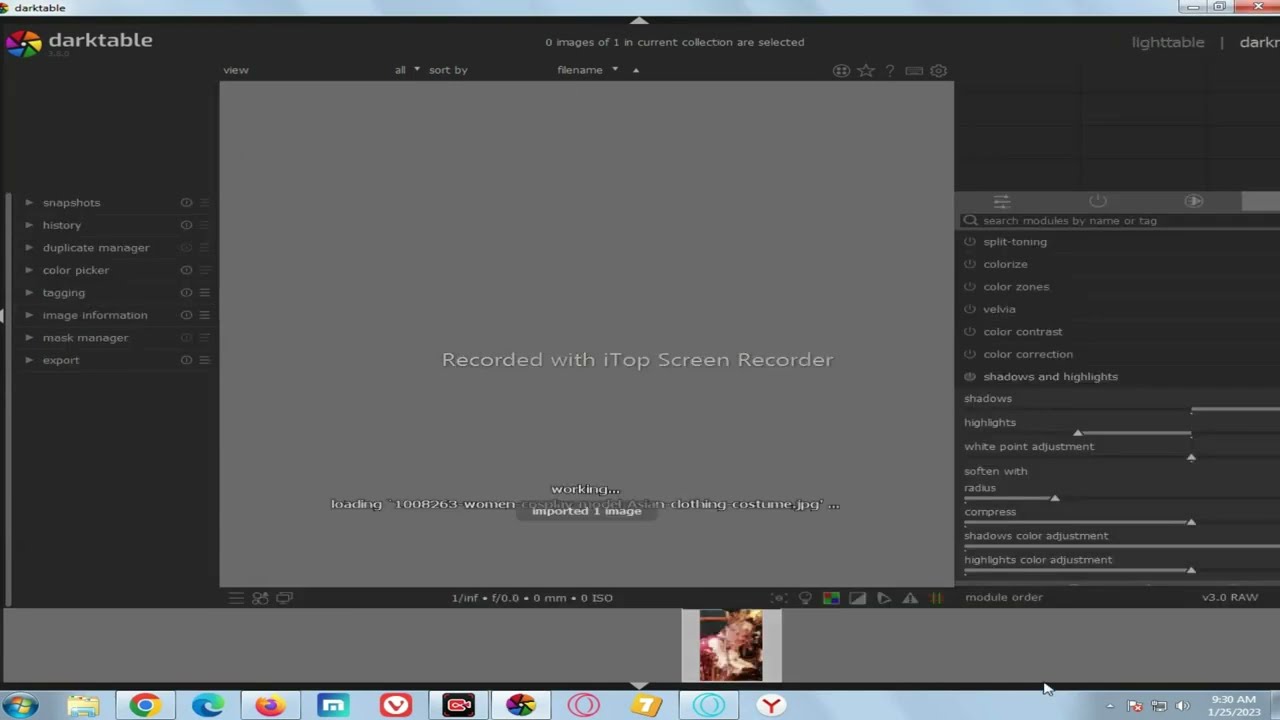Toggle the sort order arrow
This screenshot has height=720, width=1280.
coord(635,70)
